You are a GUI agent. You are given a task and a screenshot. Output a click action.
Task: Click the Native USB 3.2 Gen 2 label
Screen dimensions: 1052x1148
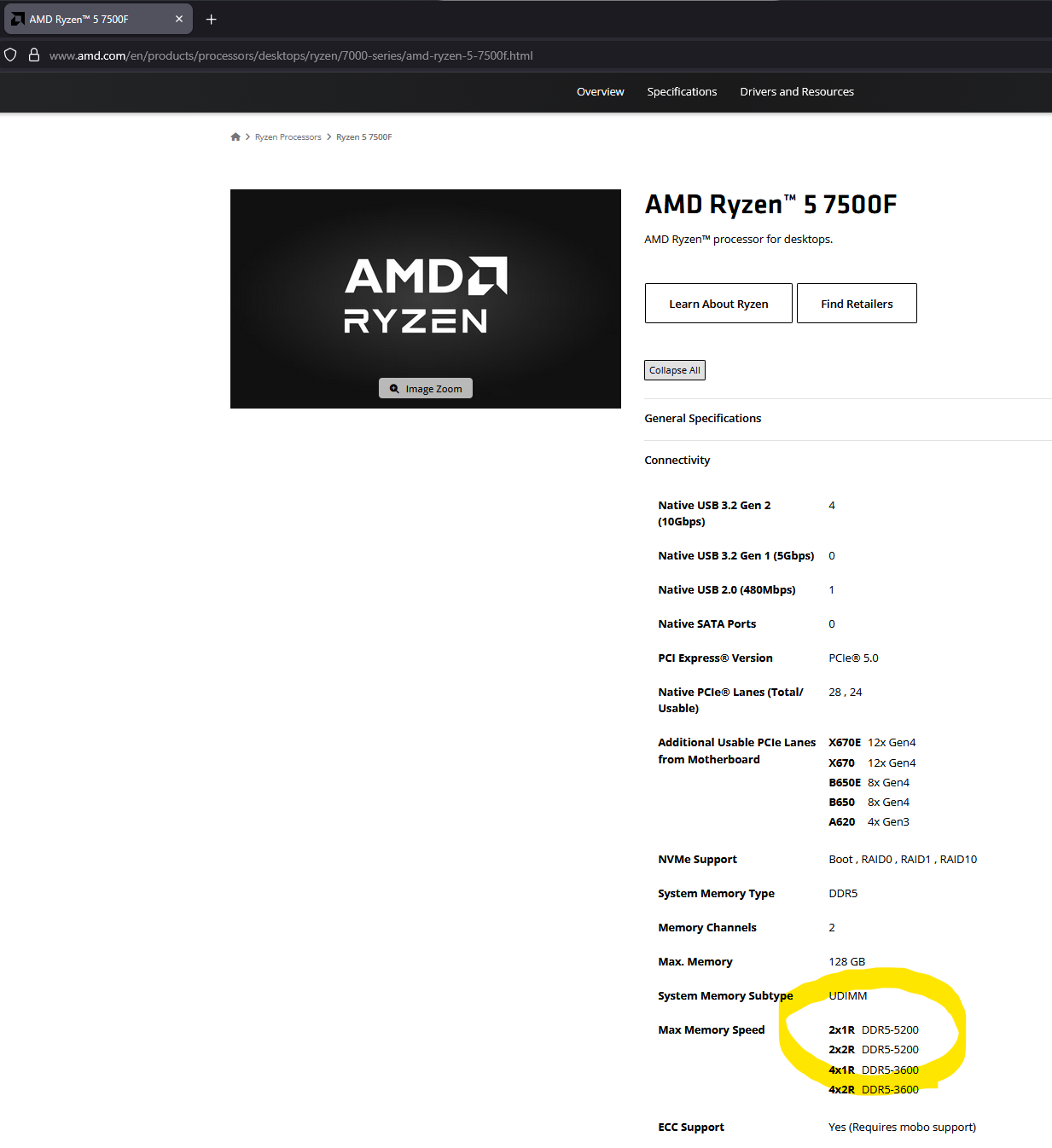(714, 513)
